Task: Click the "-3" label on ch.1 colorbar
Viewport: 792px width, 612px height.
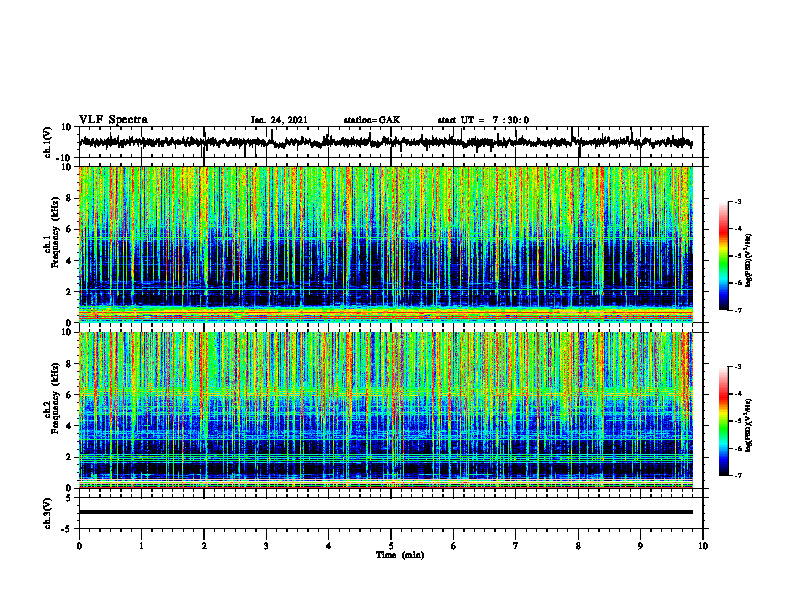Action: tap(737, 202)
